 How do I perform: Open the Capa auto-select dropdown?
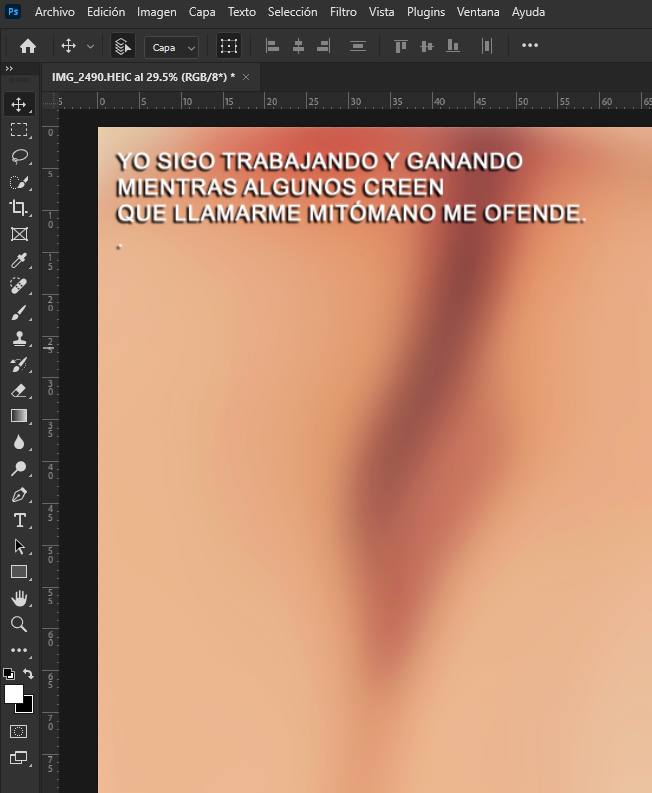(x=171, y=47)
